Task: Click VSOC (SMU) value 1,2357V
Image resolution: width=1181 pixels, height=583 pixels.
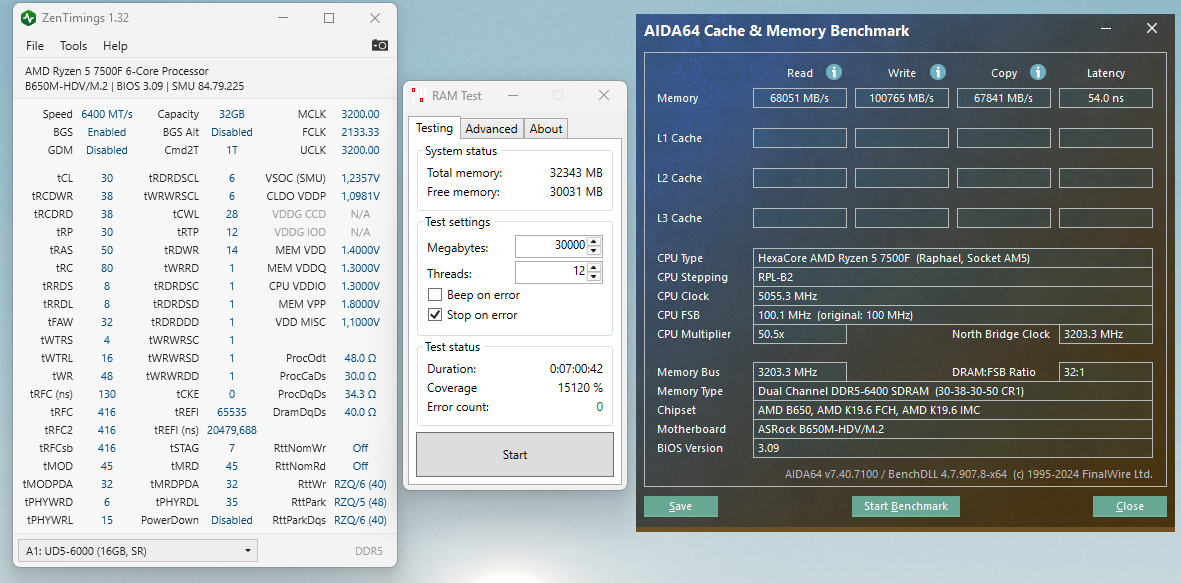Action: (x=360, y=179)
